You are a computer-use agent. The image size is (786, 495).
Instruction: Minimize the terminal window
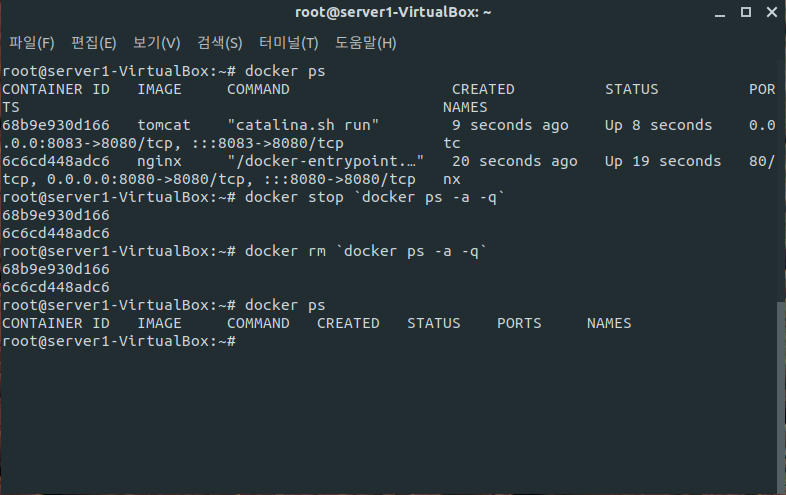[x=720, y=13]
